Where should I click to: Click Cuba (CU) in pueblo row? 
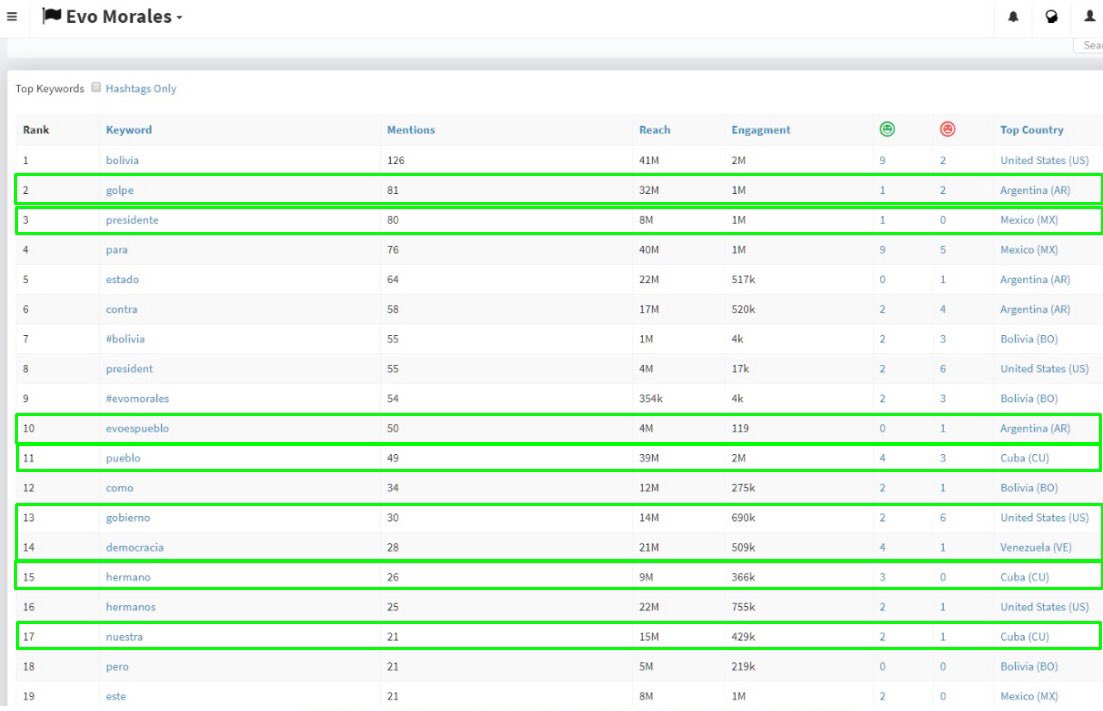1024,458
